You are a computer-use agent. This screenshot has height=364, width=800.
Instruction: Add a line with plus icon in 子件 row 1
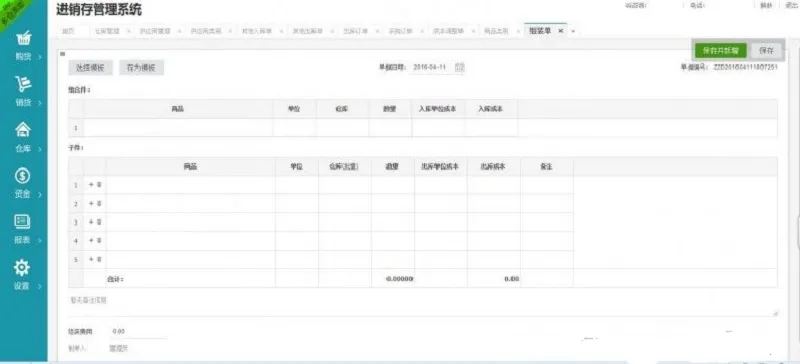tap(91, 185)
